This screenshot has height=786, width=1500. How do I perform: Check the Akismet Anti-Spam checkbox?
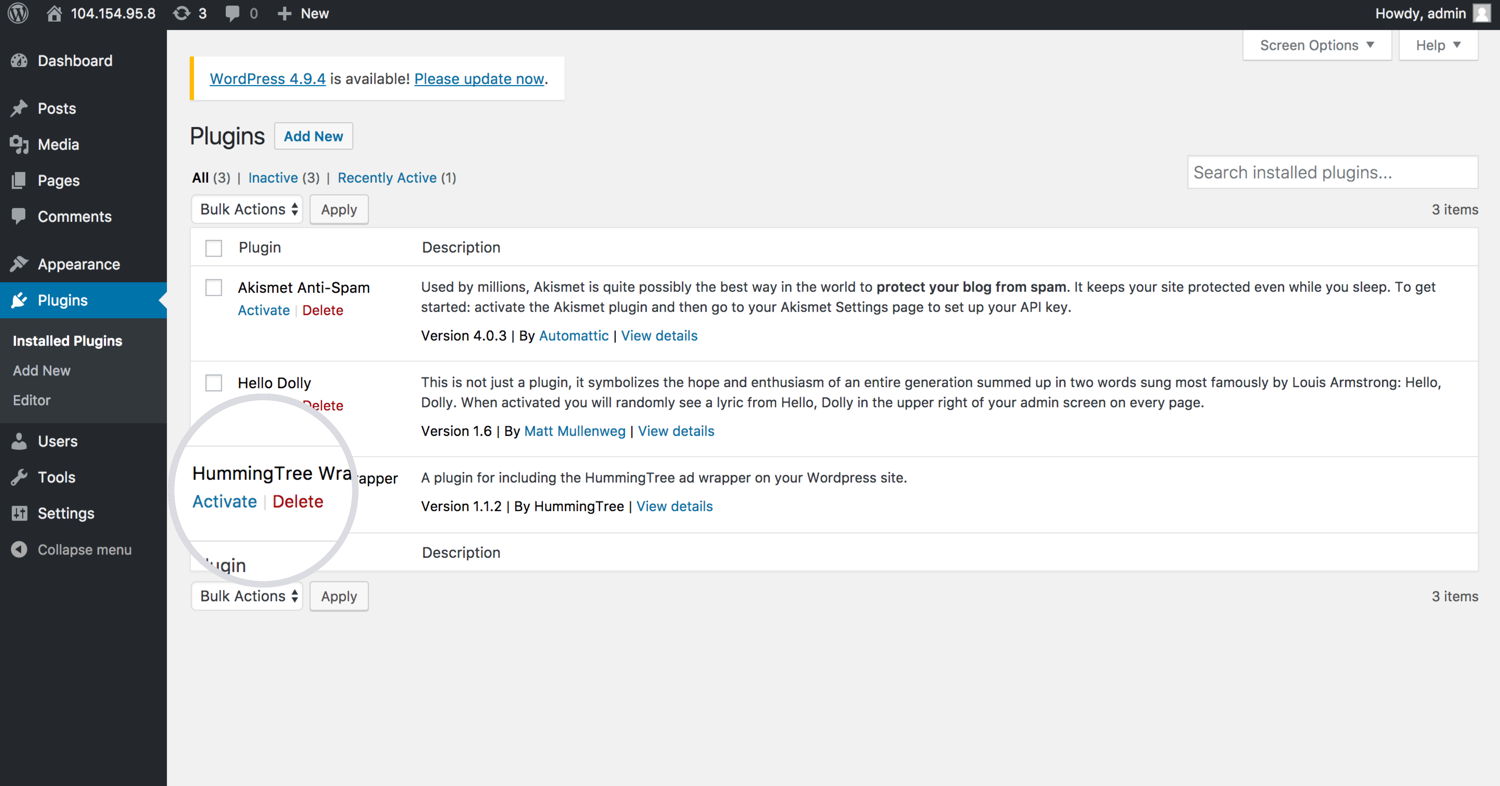point(214,288)
